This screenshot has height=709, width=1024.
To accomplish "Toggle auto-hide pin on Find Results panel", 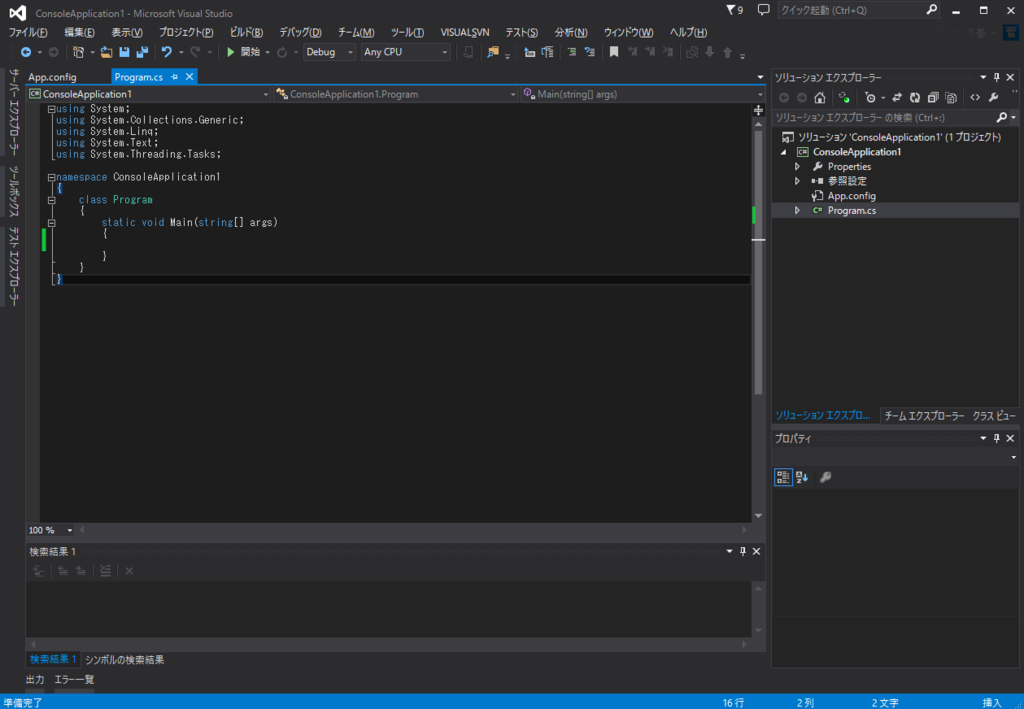I will 743,551.
